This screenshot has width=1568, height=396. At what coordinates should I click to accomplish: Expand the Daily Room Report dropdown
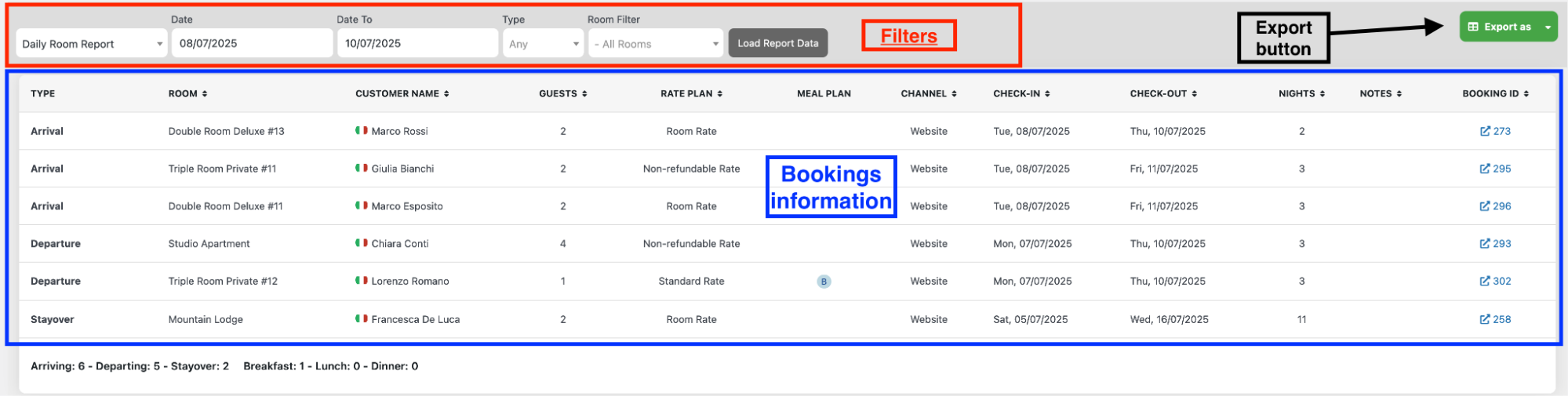pos(92,44)
